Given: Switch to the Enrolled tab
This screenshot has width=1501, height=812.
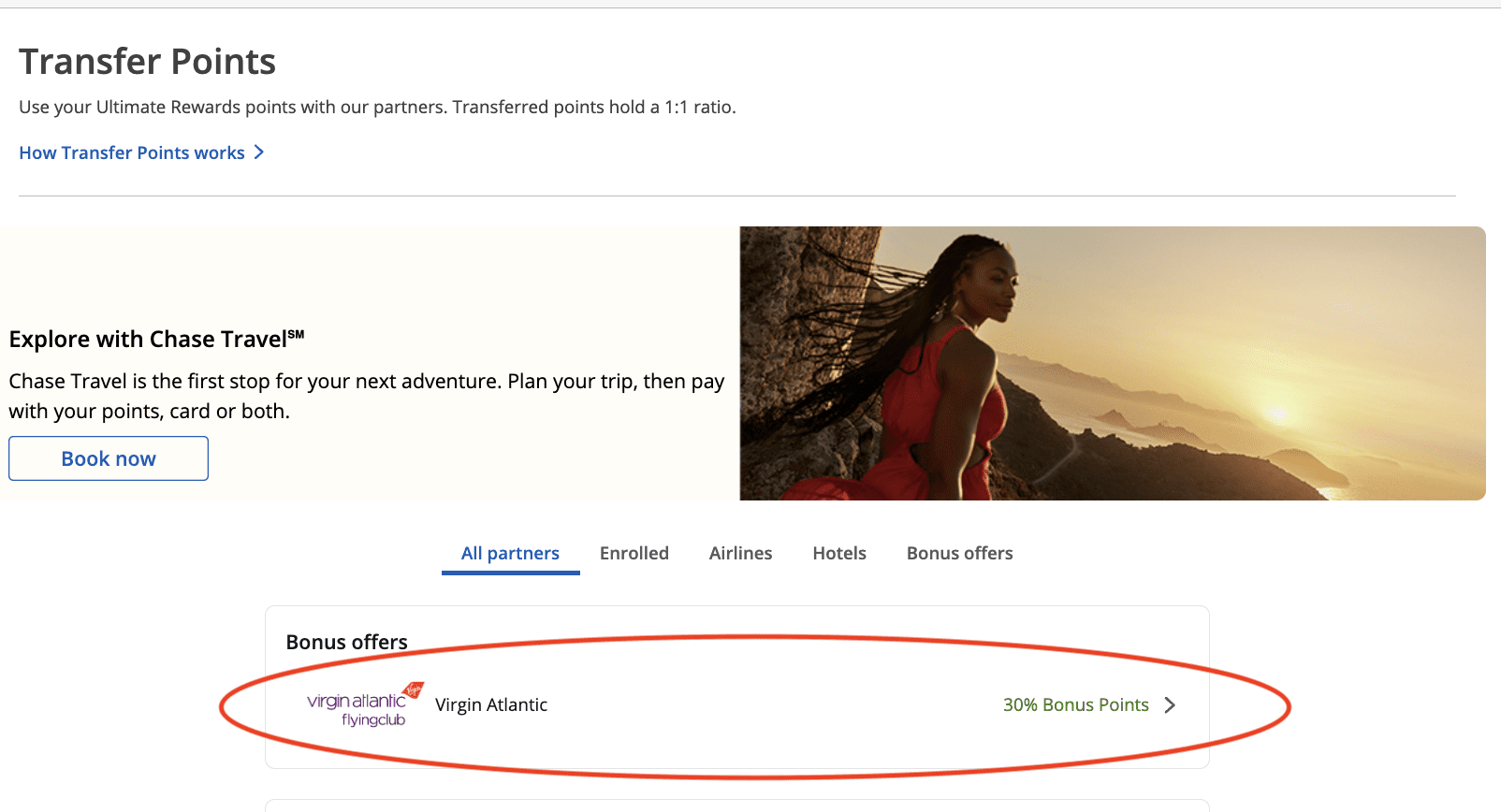Looking at the screenshot, I should 634,553.
